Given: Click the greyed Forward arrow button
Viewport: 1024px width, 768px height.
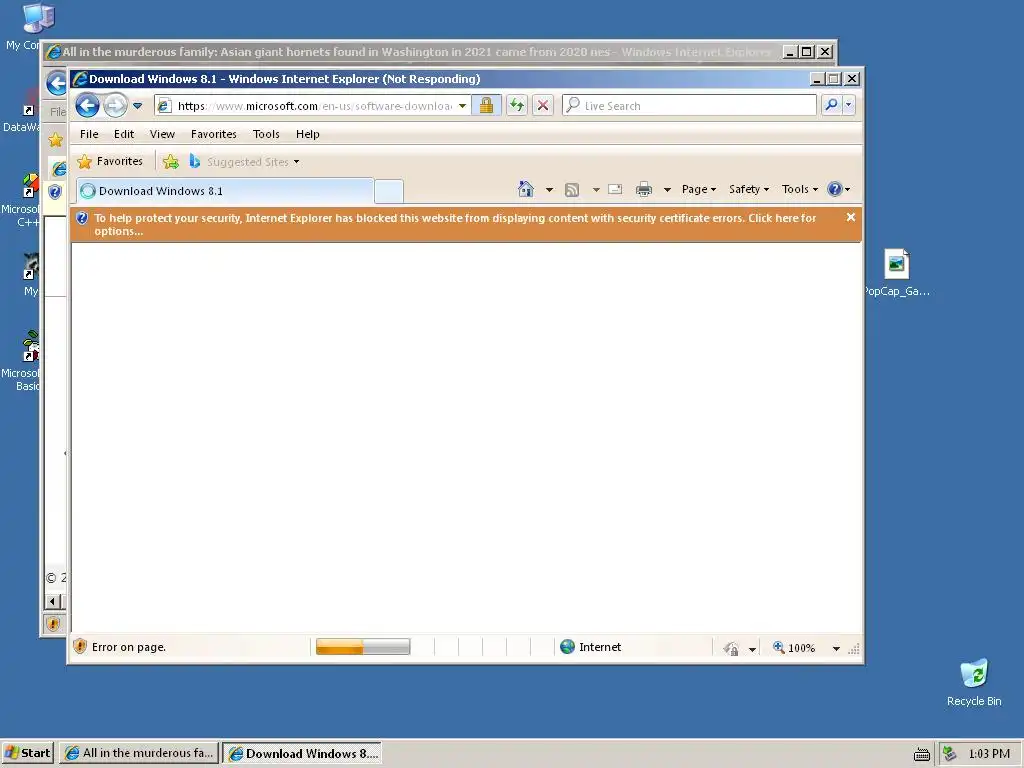Looking at the screenshot, I should pos(115,105).
